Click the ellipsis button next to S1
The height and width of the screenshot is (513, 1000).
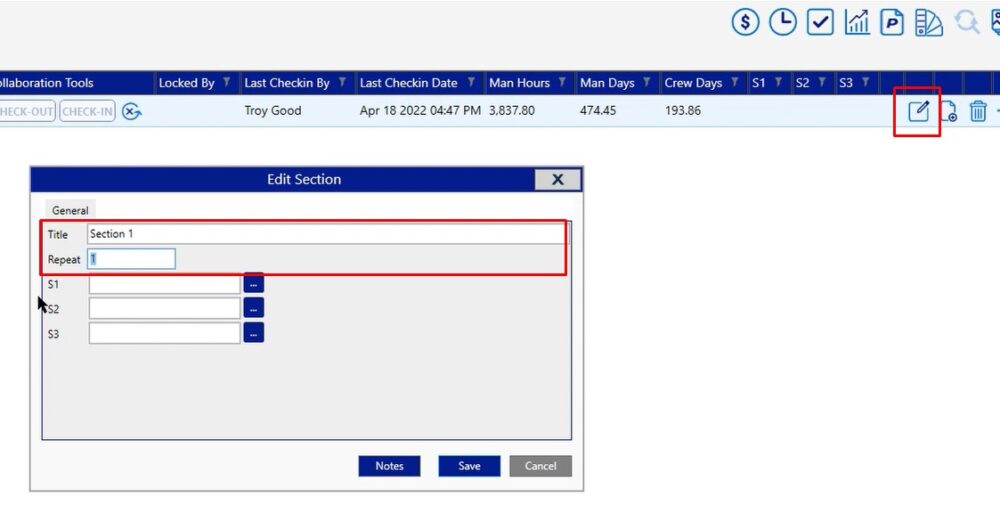pos(253,284)
